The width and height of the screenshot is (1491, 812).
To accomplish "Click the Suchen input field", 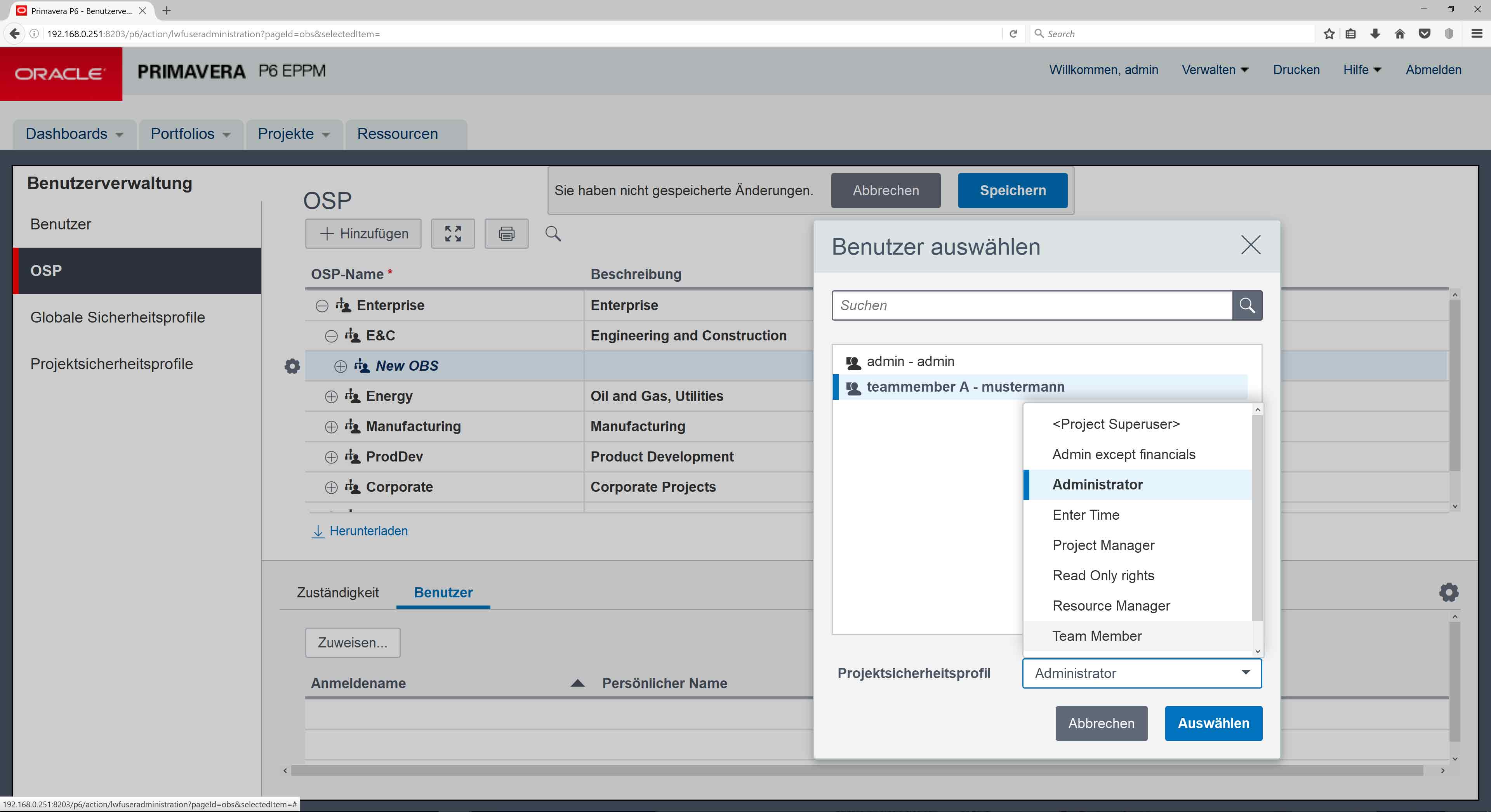I will pos(1031,305).
